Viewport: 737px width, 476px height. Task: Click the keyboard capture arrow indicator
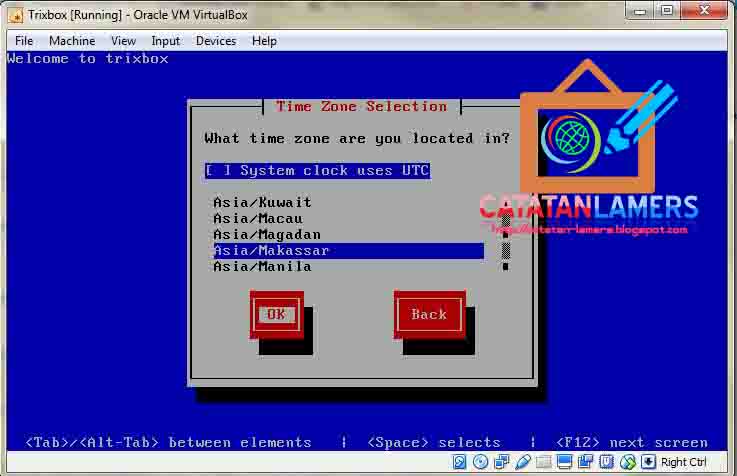tap(648, 462)
